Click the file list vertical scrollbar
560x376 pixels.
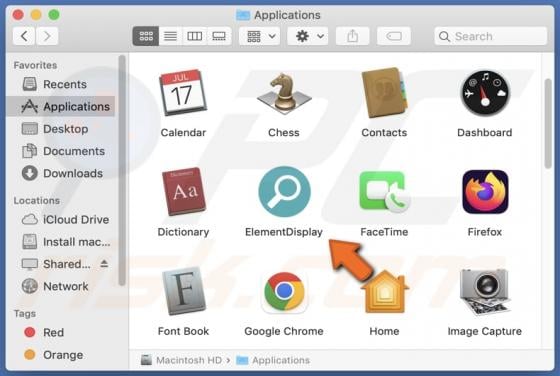(548, 124)
